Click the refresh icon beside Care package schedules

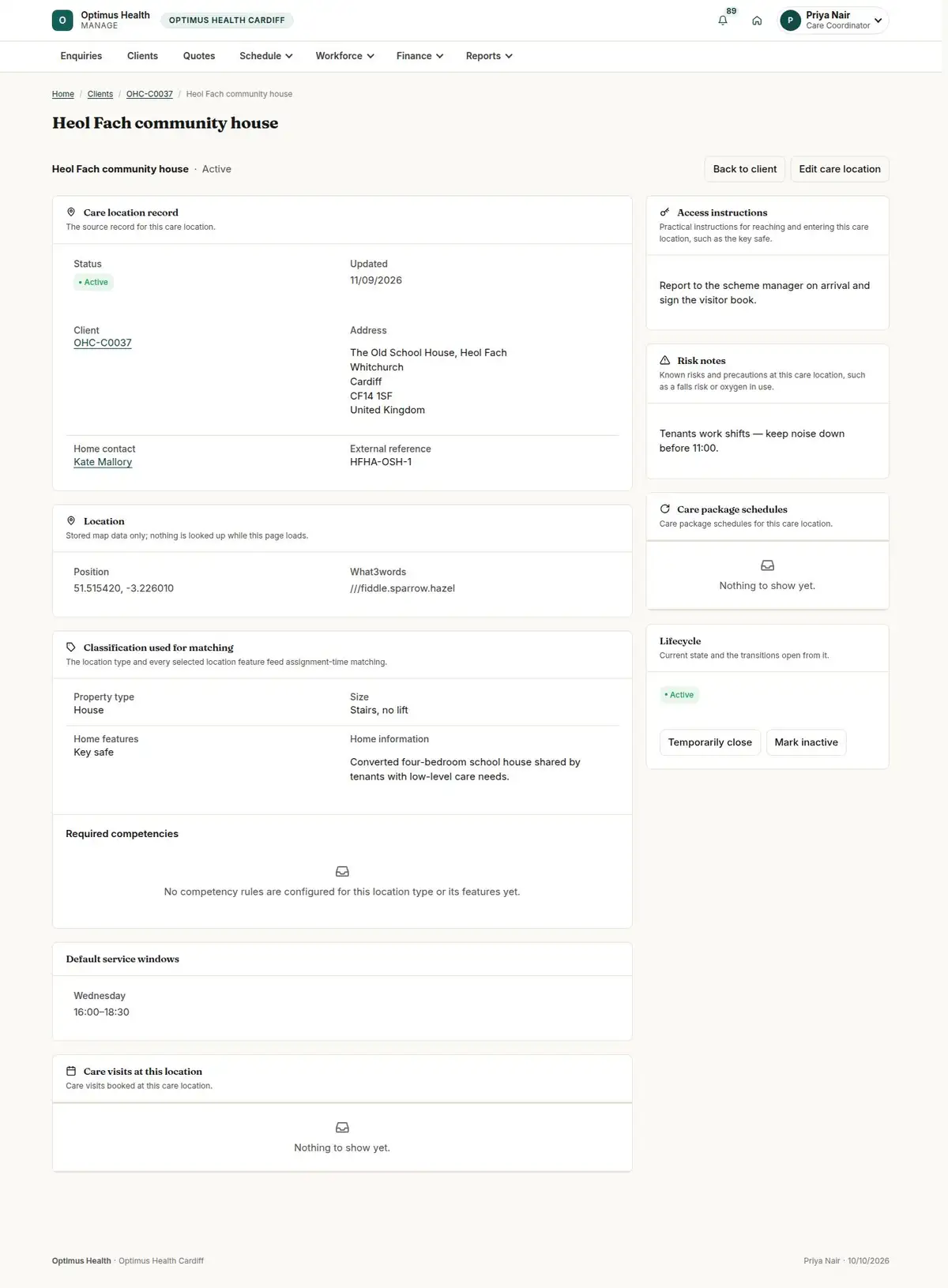pyautogui.click(x=665, y=509)
